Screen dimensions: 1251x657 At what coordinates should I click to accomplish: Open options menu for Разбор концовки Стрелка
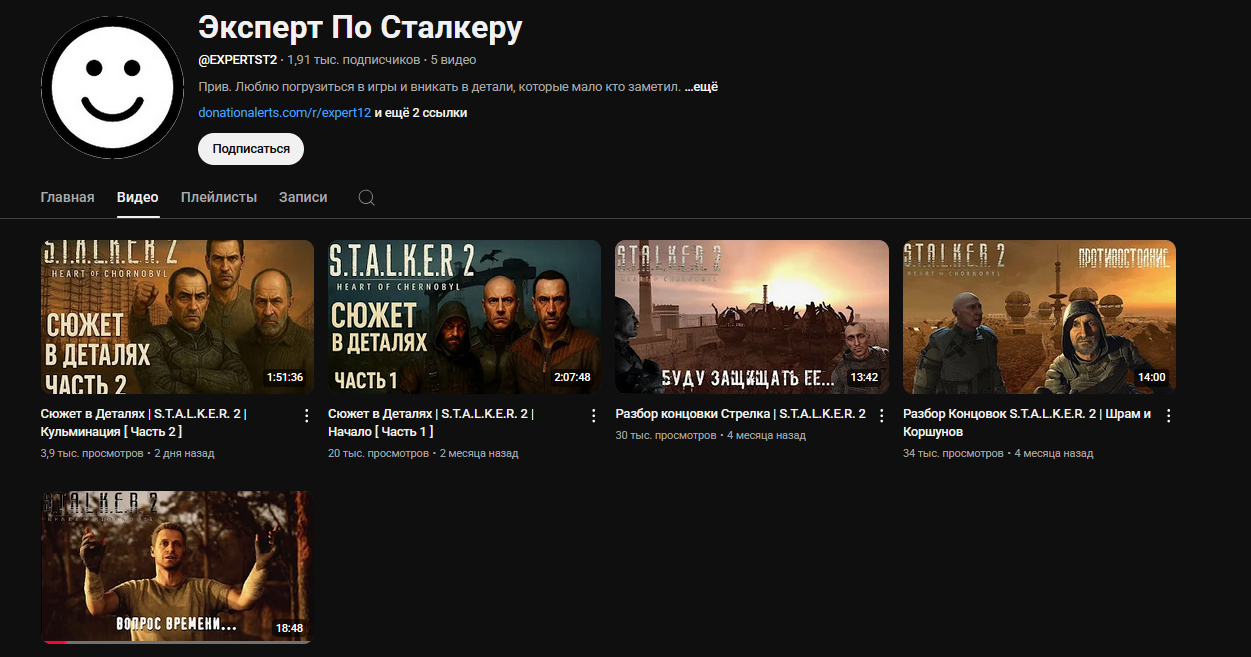881,415
